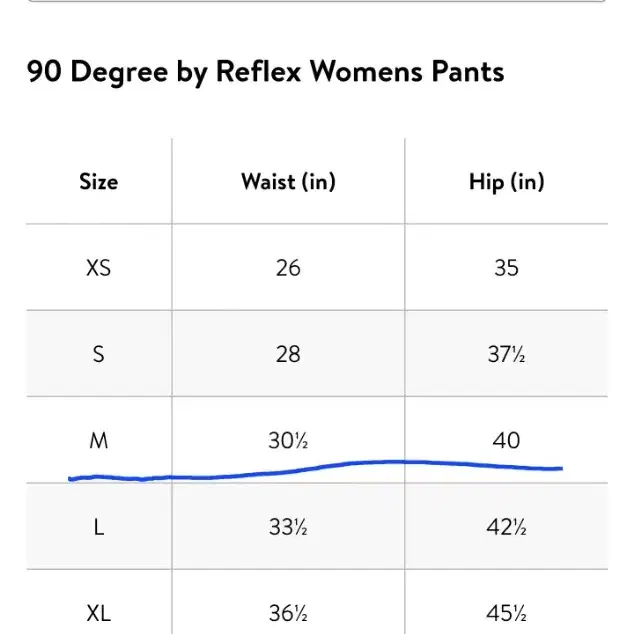Viewport: 634px width, 634px height.
Task: Tap the L size cell
Action: 99,527
